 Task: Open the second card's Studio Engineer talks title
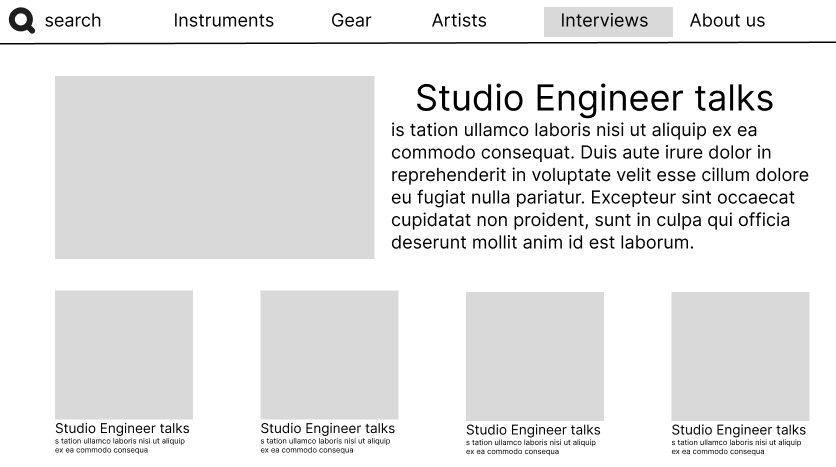click(328, 428)
